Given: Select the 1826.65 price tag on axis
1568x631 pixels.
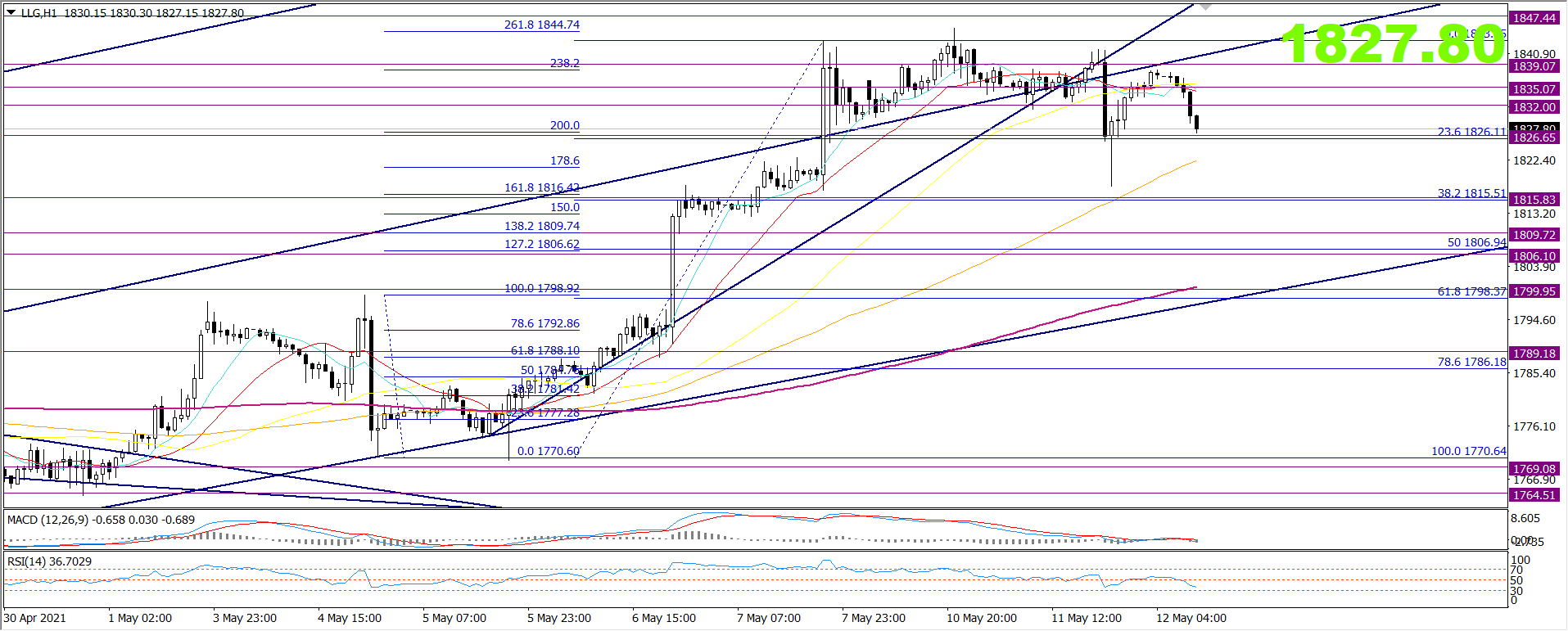Looking at the screenshot, I should (1534, 137).
